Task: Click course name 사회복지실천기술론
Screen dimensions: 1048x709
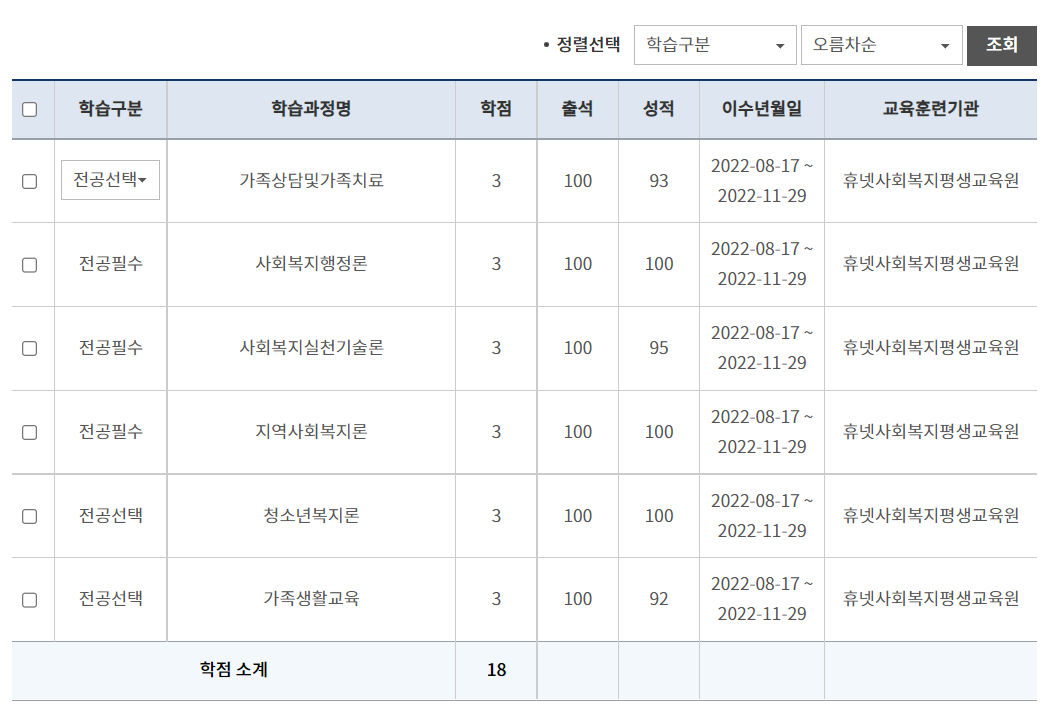Action: (x=311, y=347)
